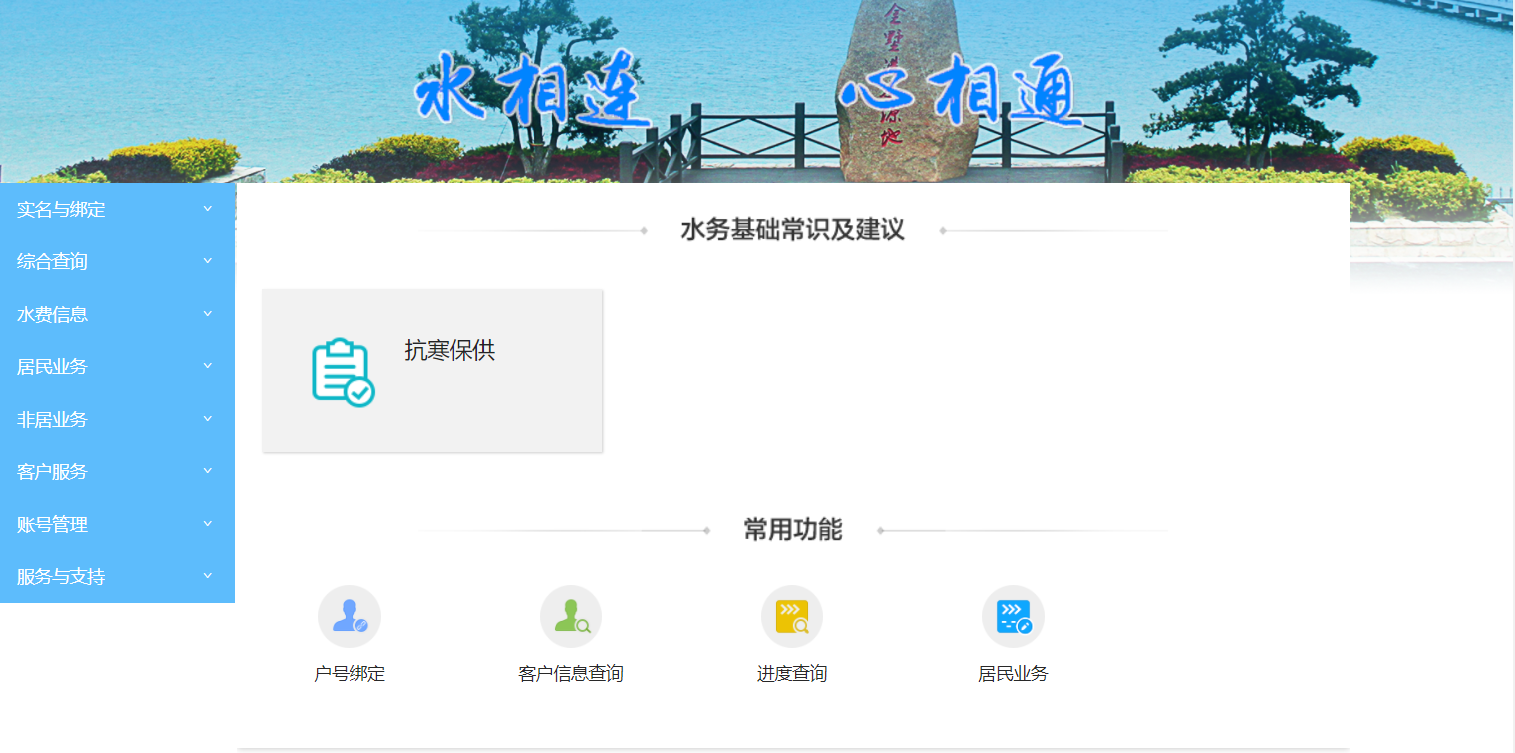Expand the 水费信息 chevron arrow

tap(208, 314)
